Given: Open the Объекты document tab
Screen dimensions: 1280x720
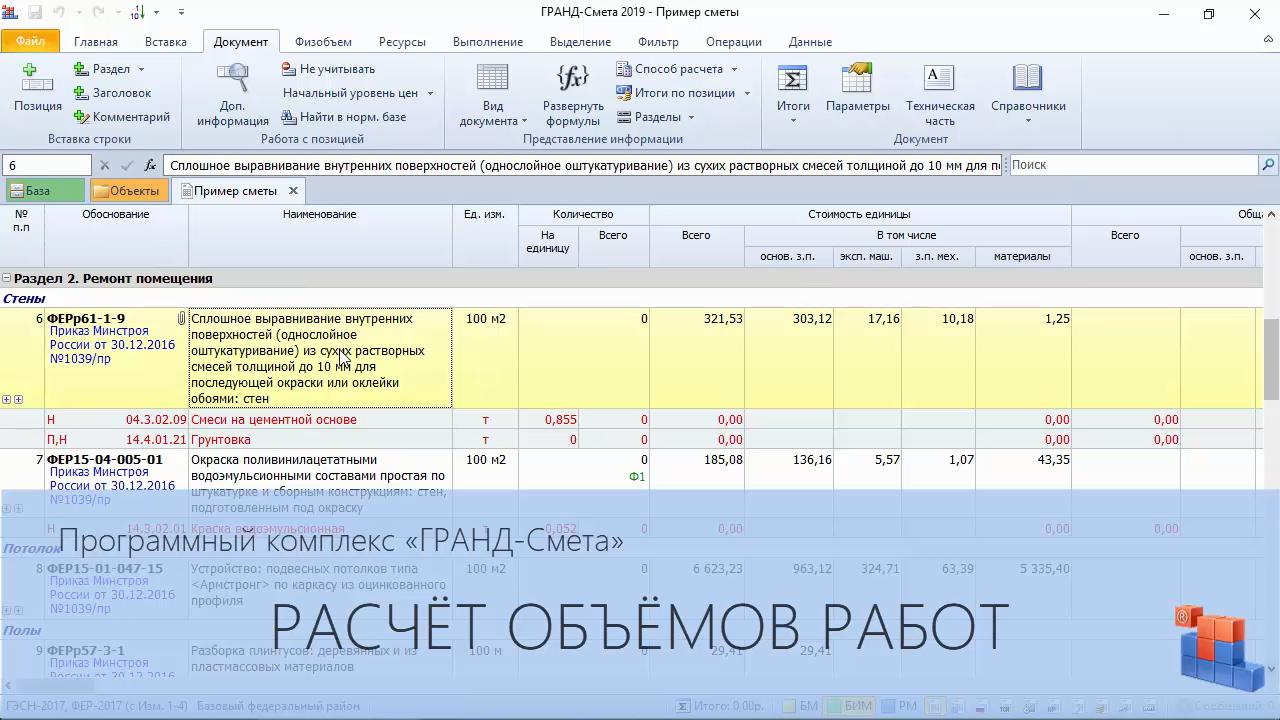Looking at the screenshot, I should (x=127, y=191).
